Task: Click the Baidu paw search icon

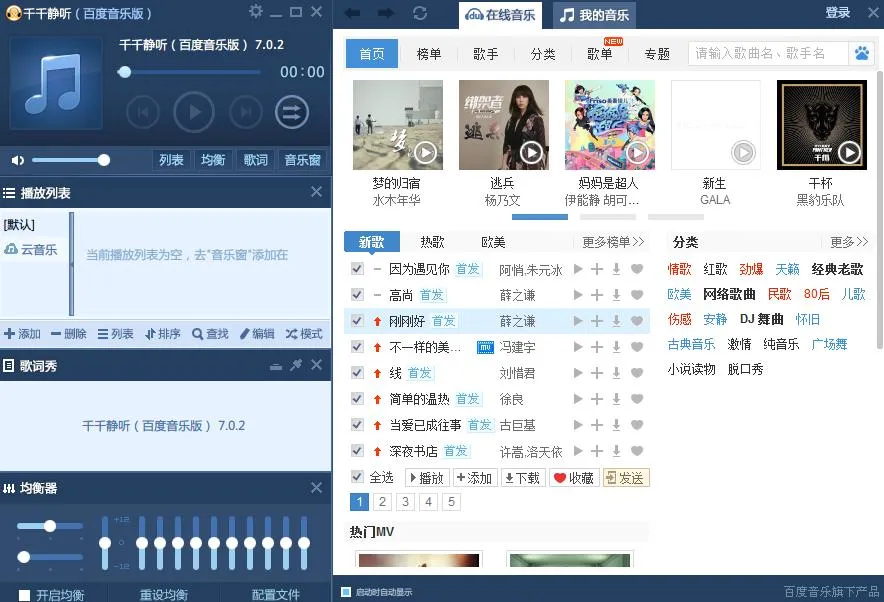Action: click(861, 54)
